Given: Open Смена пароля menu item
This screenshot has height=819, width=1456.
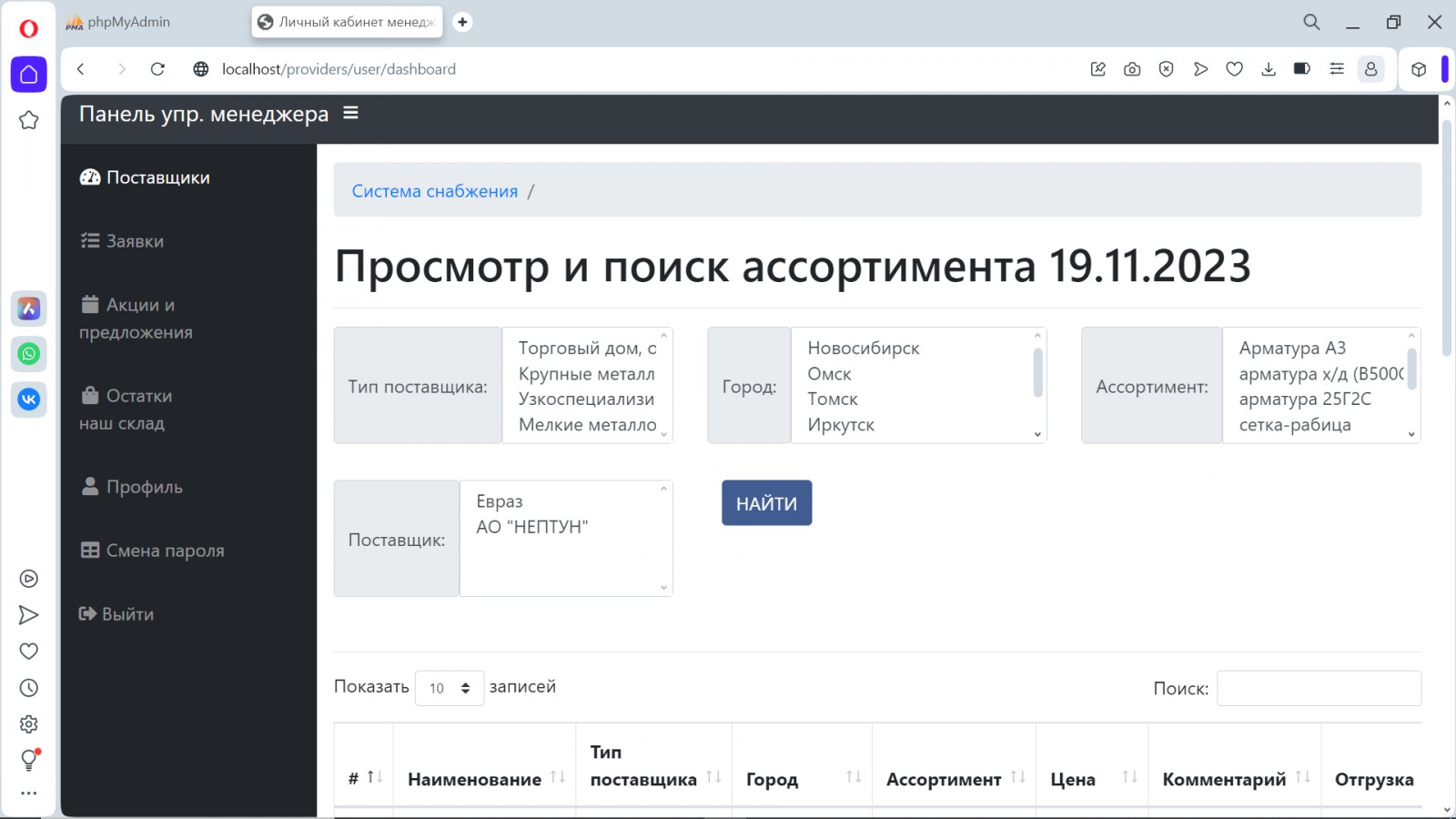Looking at the screenshot, I should pos(152,551).
